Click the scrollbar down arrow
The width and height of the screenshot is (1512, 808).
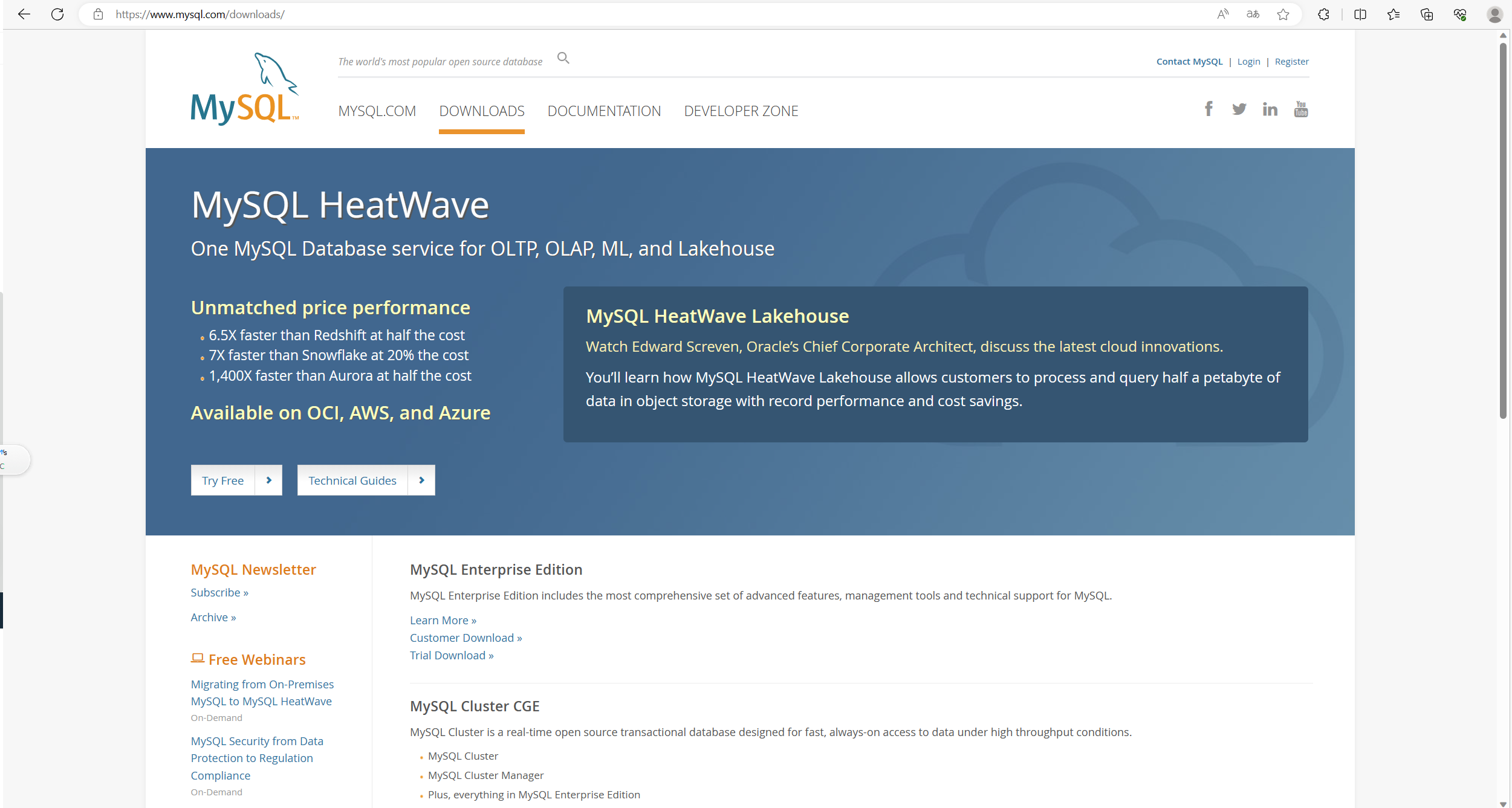[x=1503, y=803]
